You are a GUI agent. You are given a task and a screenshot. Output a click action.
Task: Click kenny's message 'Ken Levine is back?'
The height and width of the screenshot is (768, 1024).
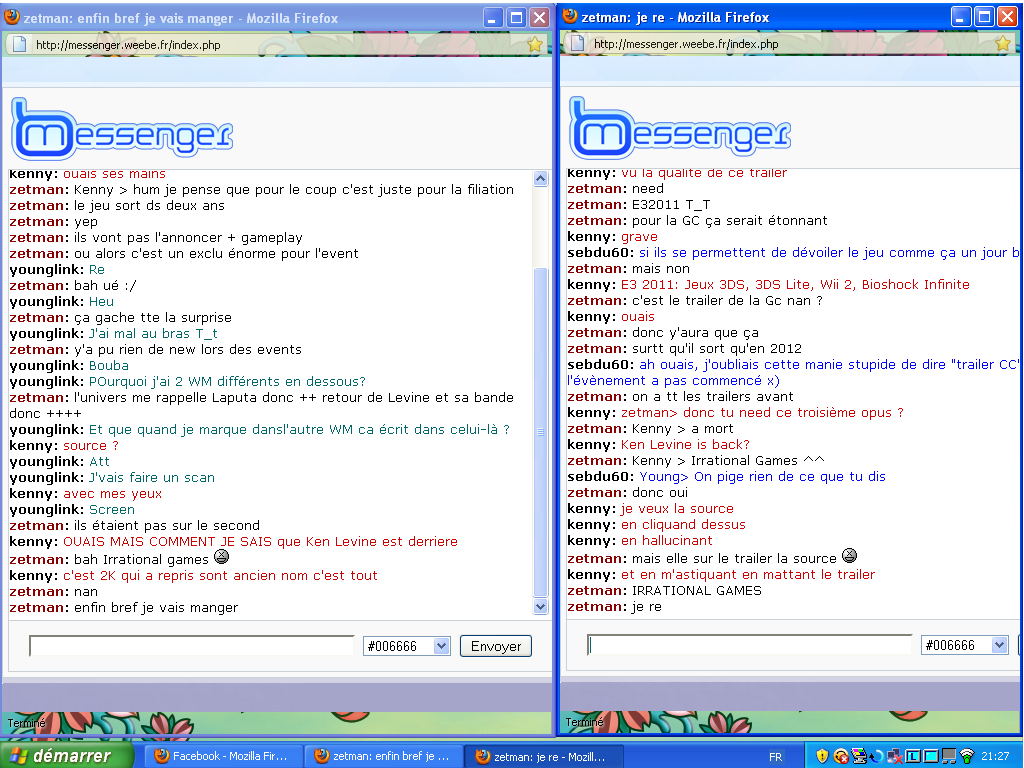click(685, 444)
